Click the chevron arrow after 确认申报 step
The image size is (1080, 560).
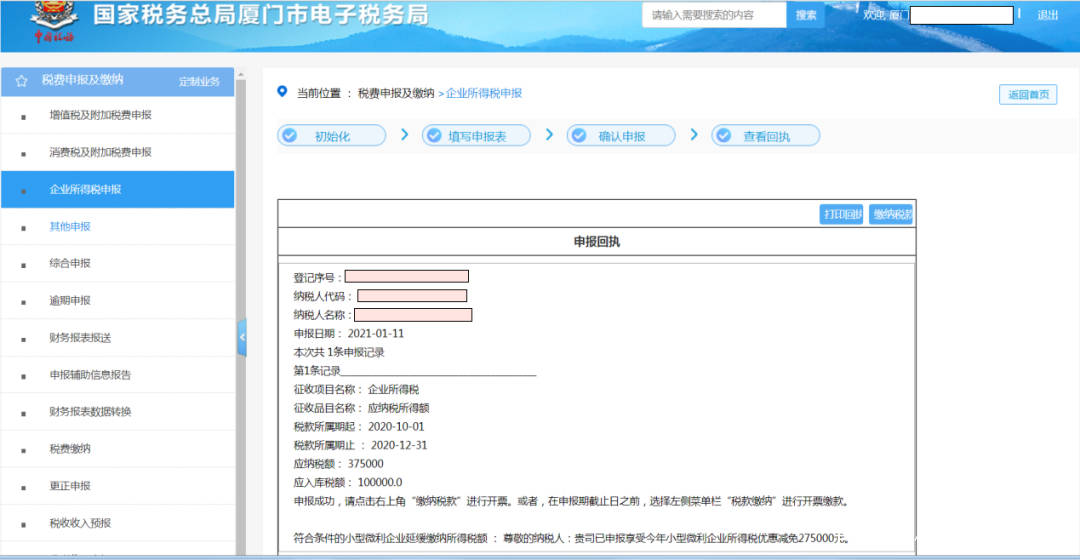694,135
